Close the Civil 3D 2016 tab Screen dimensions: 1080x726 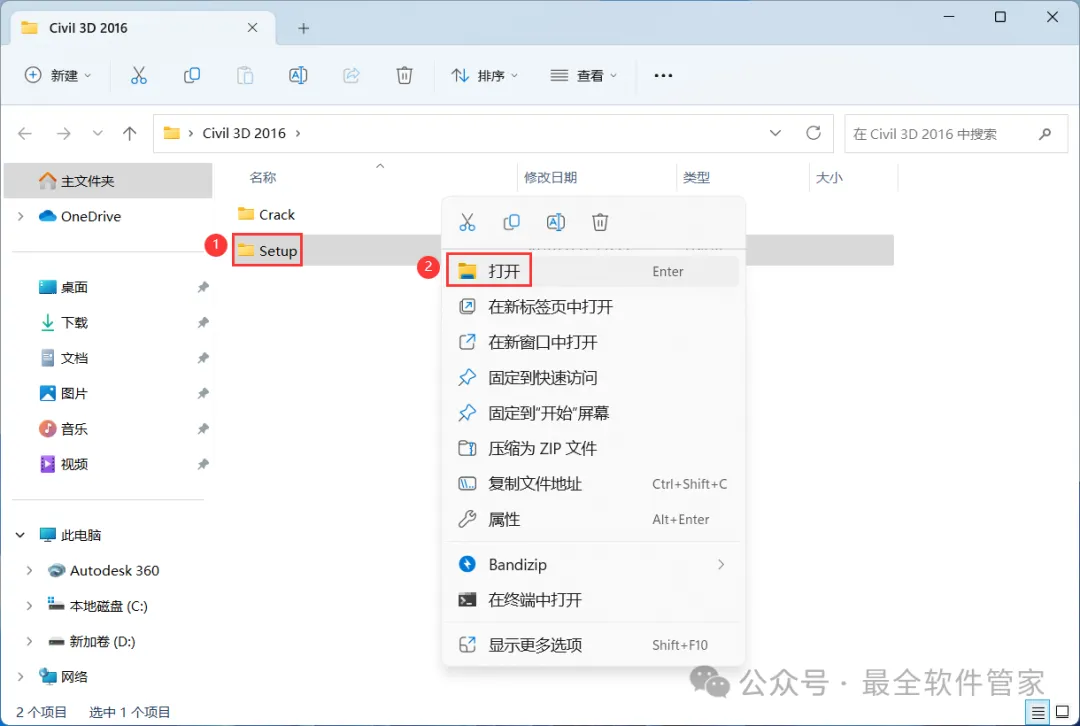[252, 28]
